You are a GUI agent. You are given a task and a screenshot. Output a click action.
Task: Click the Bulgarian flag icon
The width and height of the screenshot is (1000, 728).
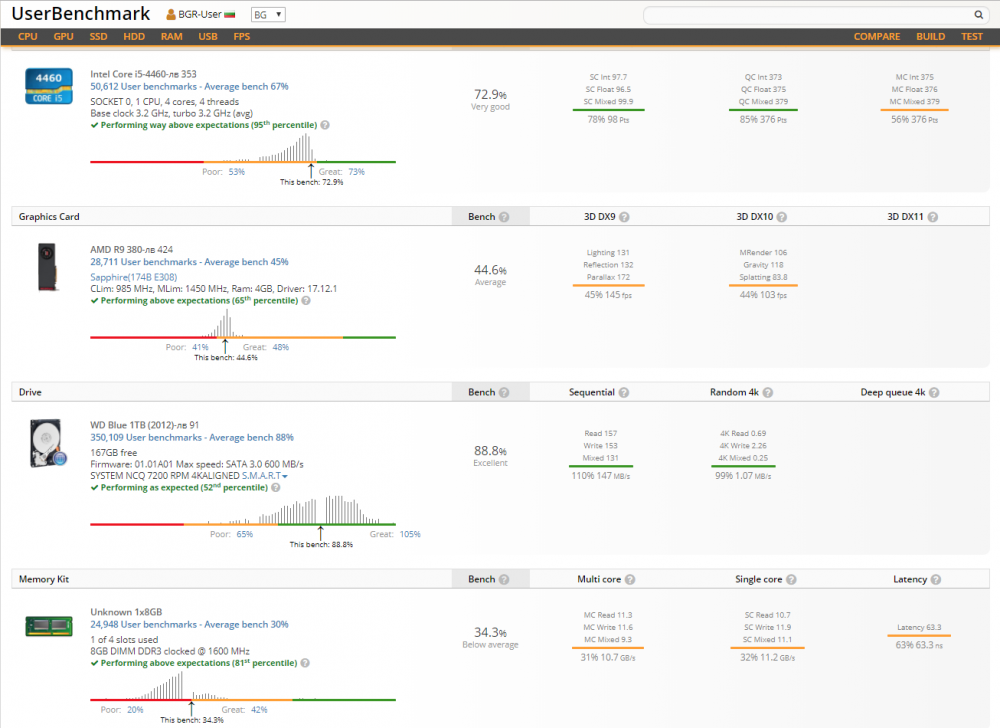tap(230, 15)
